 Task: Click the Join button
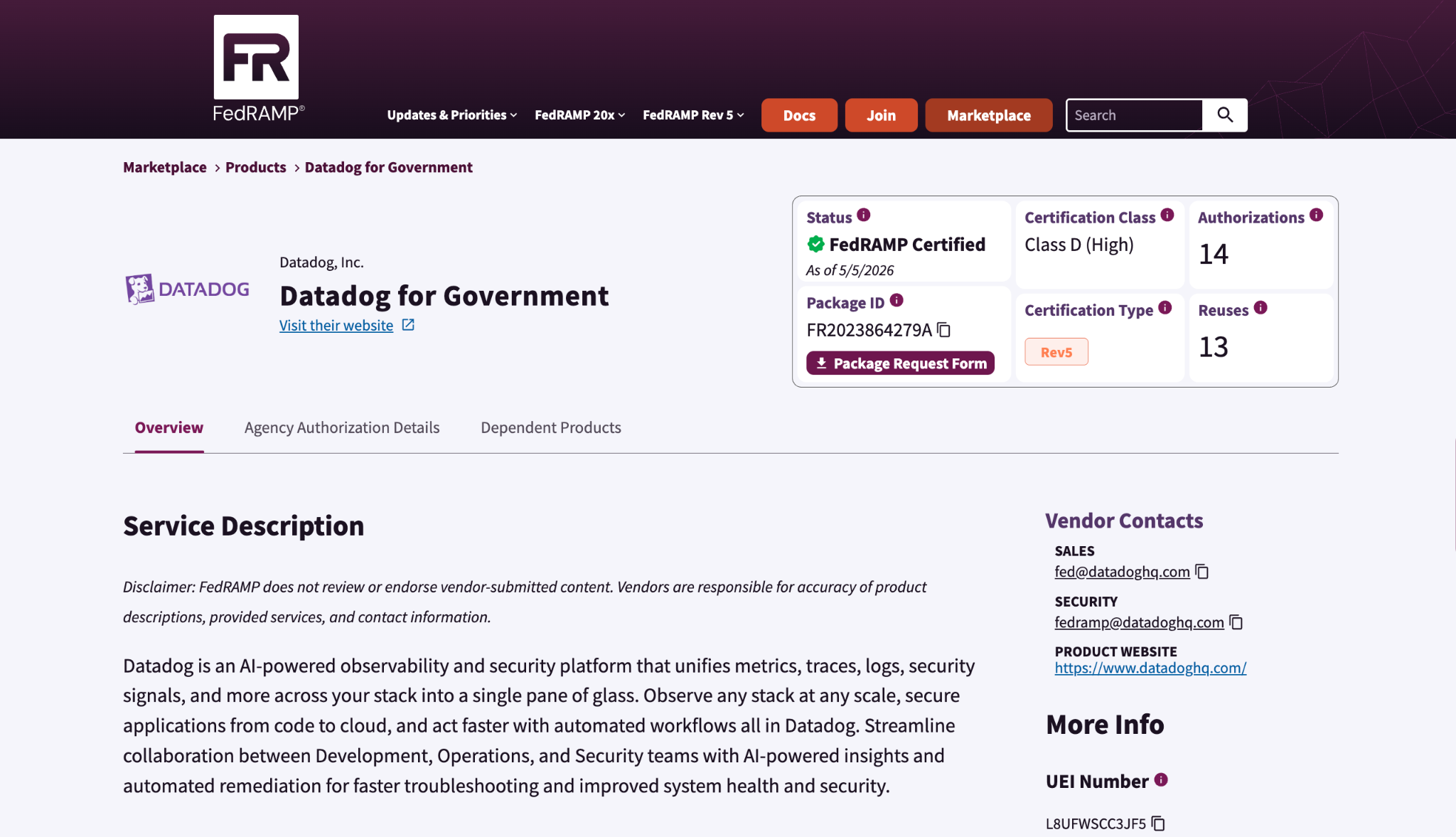[881, 115]
